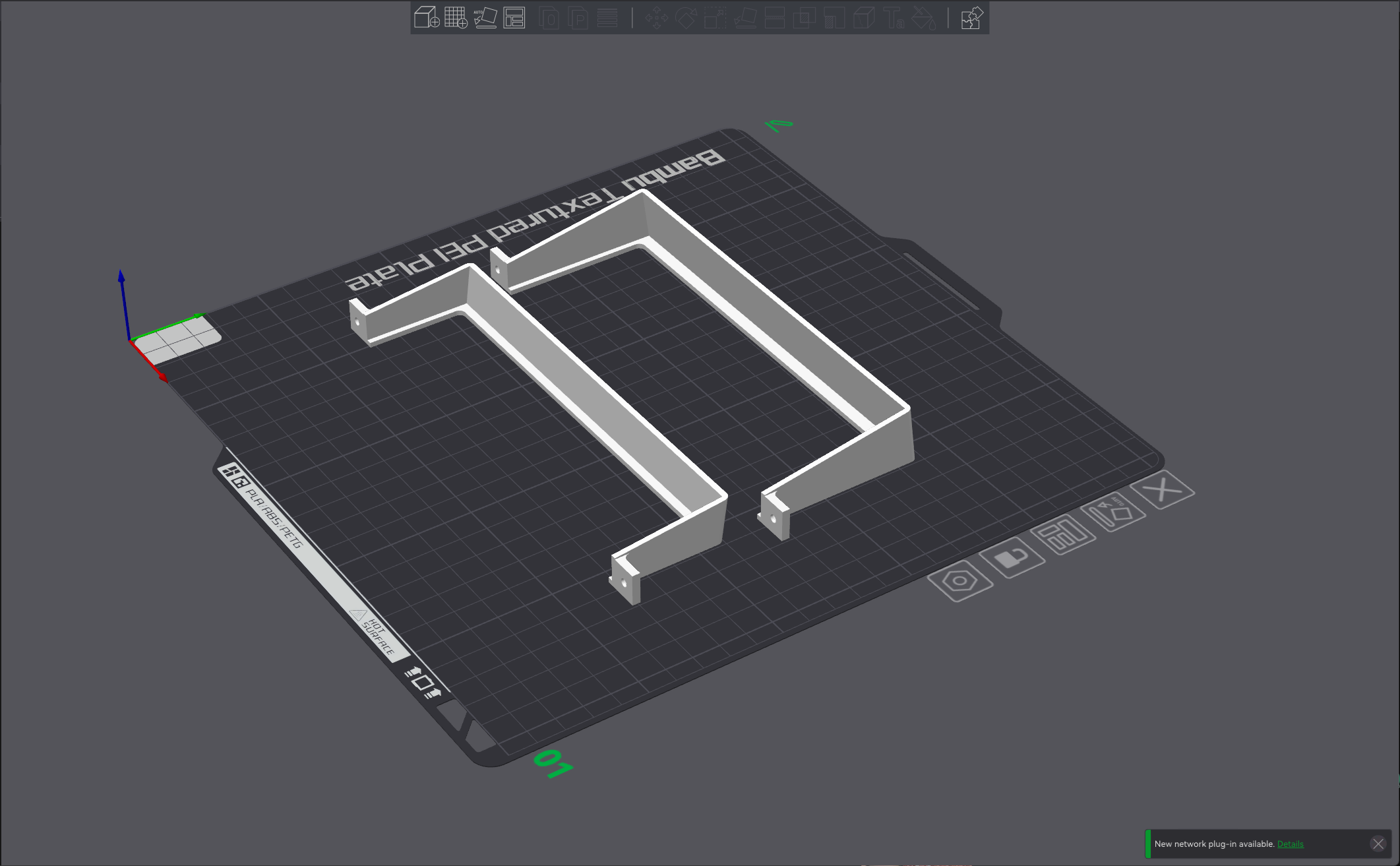Dismiss the network plug-in notification

coord(1378,844)
